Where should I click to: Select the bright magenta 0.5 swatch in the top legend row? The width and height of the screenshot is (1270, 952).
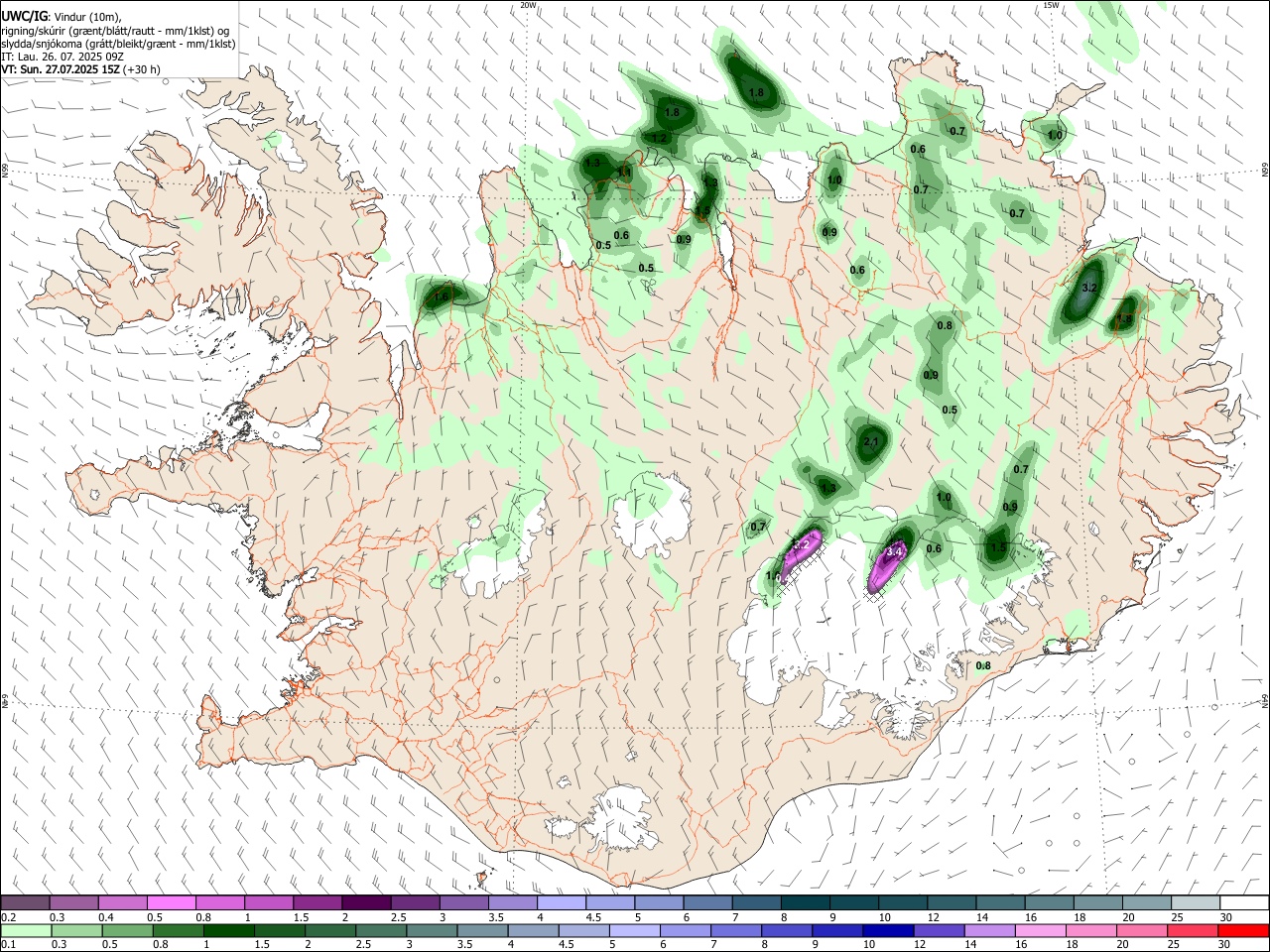(x=171, y=902)
